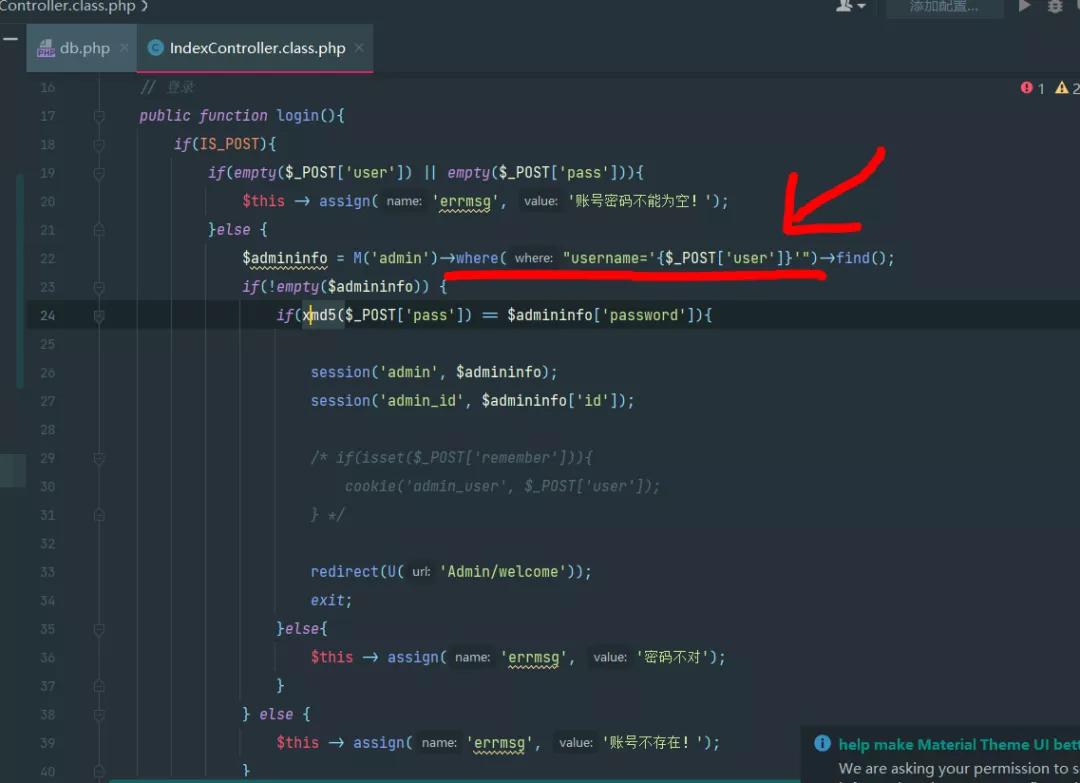Close the IndexController.class.php tab
1080x783 pixels.
coord(359,47)
